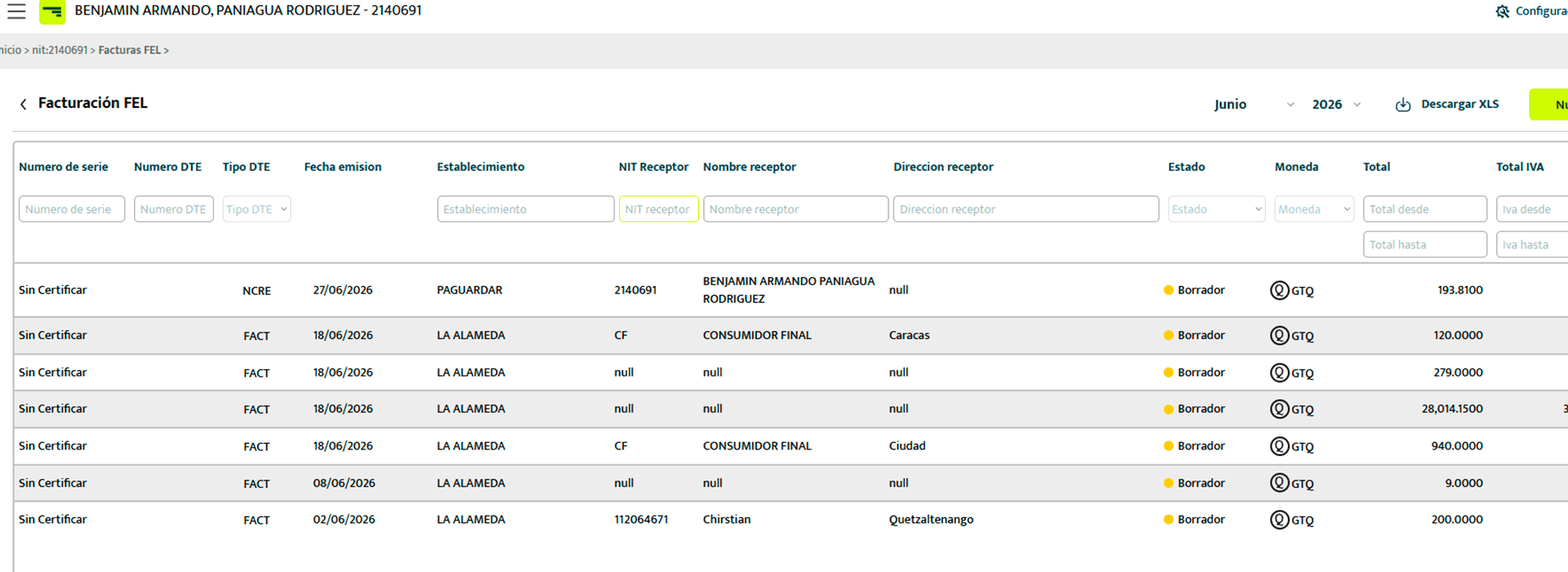This screenshot has width=1568, height=572.
Task: Click the Borrador status in the 9.0000 row
Action: [1200, 483]
